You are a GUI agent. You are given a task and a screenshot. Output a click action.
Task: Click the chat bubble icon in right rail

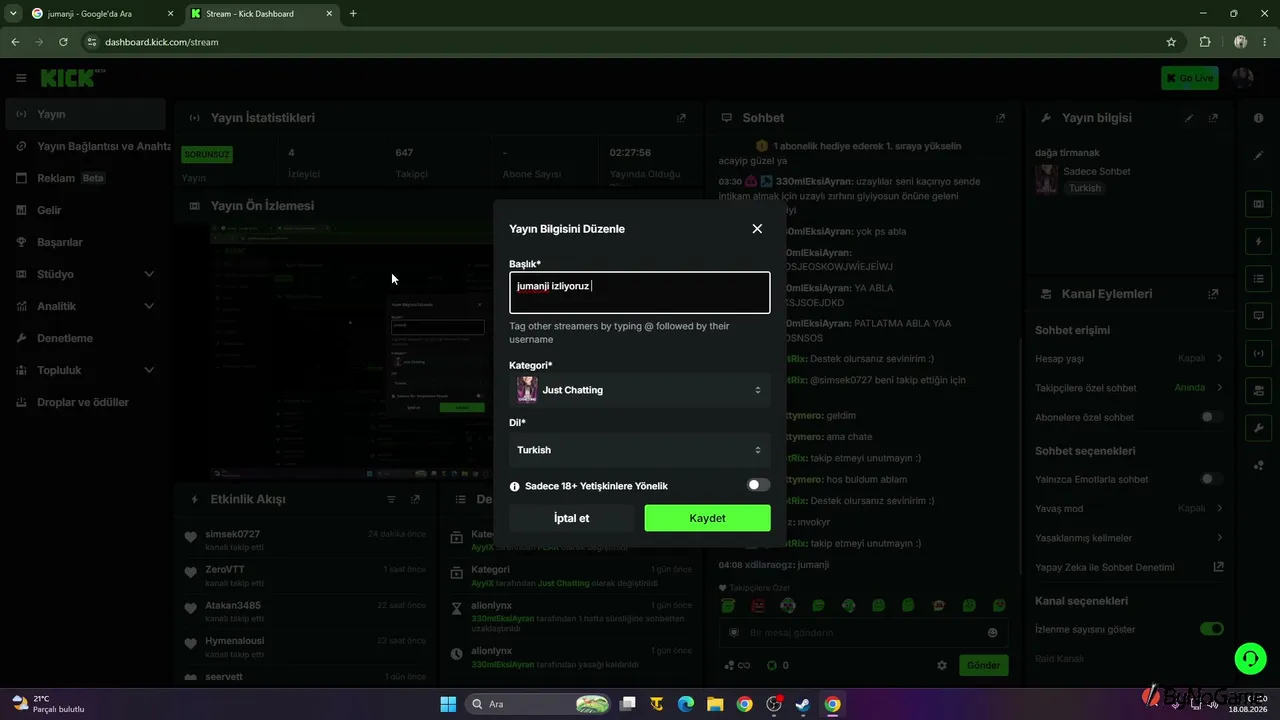coord(1259,315)
